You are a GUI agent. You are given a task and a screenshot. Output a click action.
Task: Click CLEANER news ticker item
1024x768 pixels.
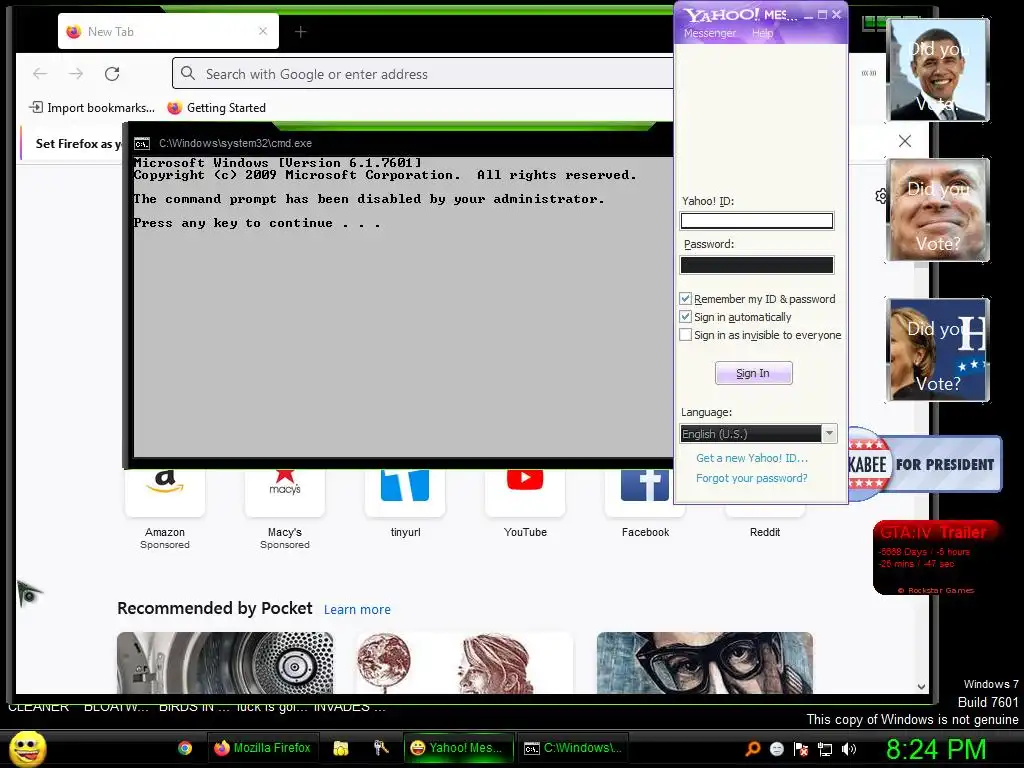point(39,707)
